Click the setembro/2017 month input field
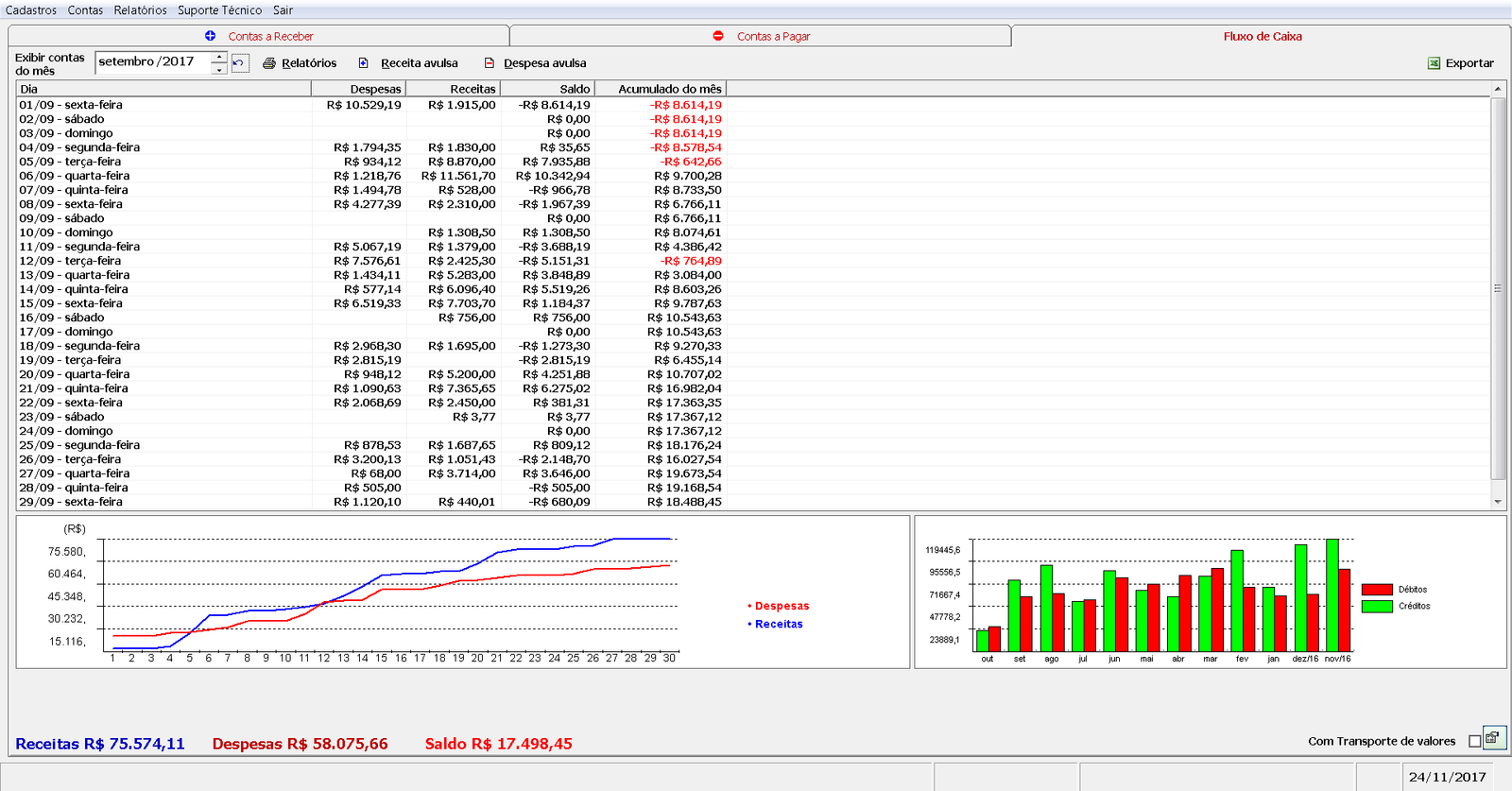The image size is (1512, 791). click(153, 62)
